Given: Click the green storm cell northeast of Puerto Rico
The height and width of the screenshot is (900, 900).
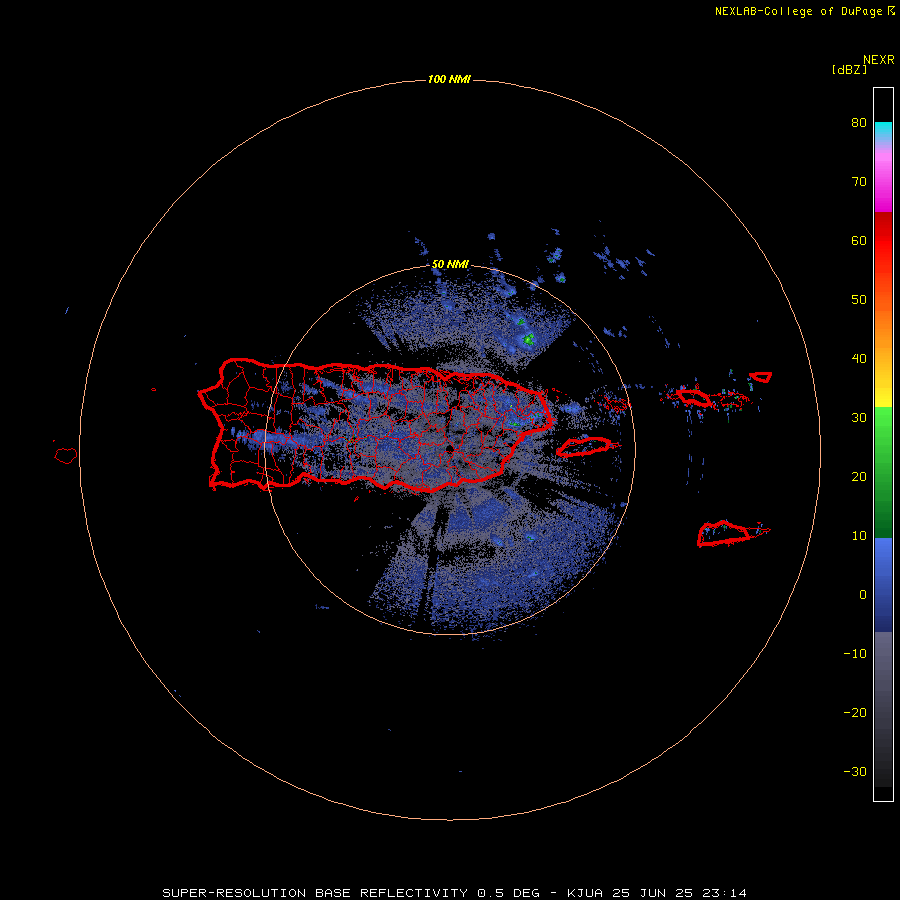Looking at the screenshot, I should (527, 339).
